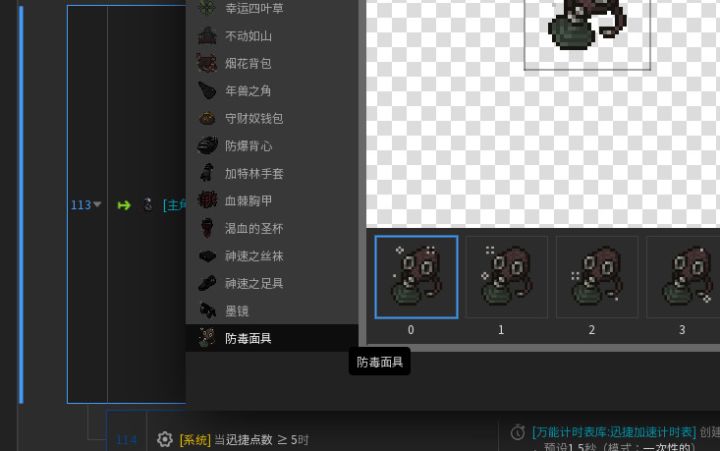Click the 加特林手套 glove icon
The height and width of the screenshot is (451, 720).
[208, 173]
